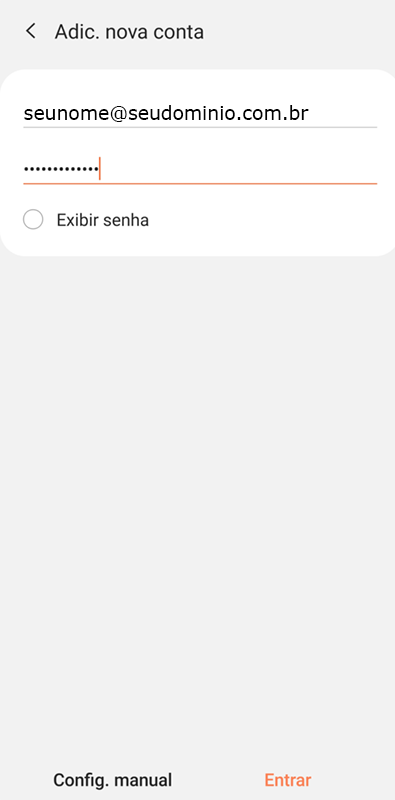This screenshot has height=800, width=395.
Task: Toggle the Exibir senha circle
Action: 33,220
